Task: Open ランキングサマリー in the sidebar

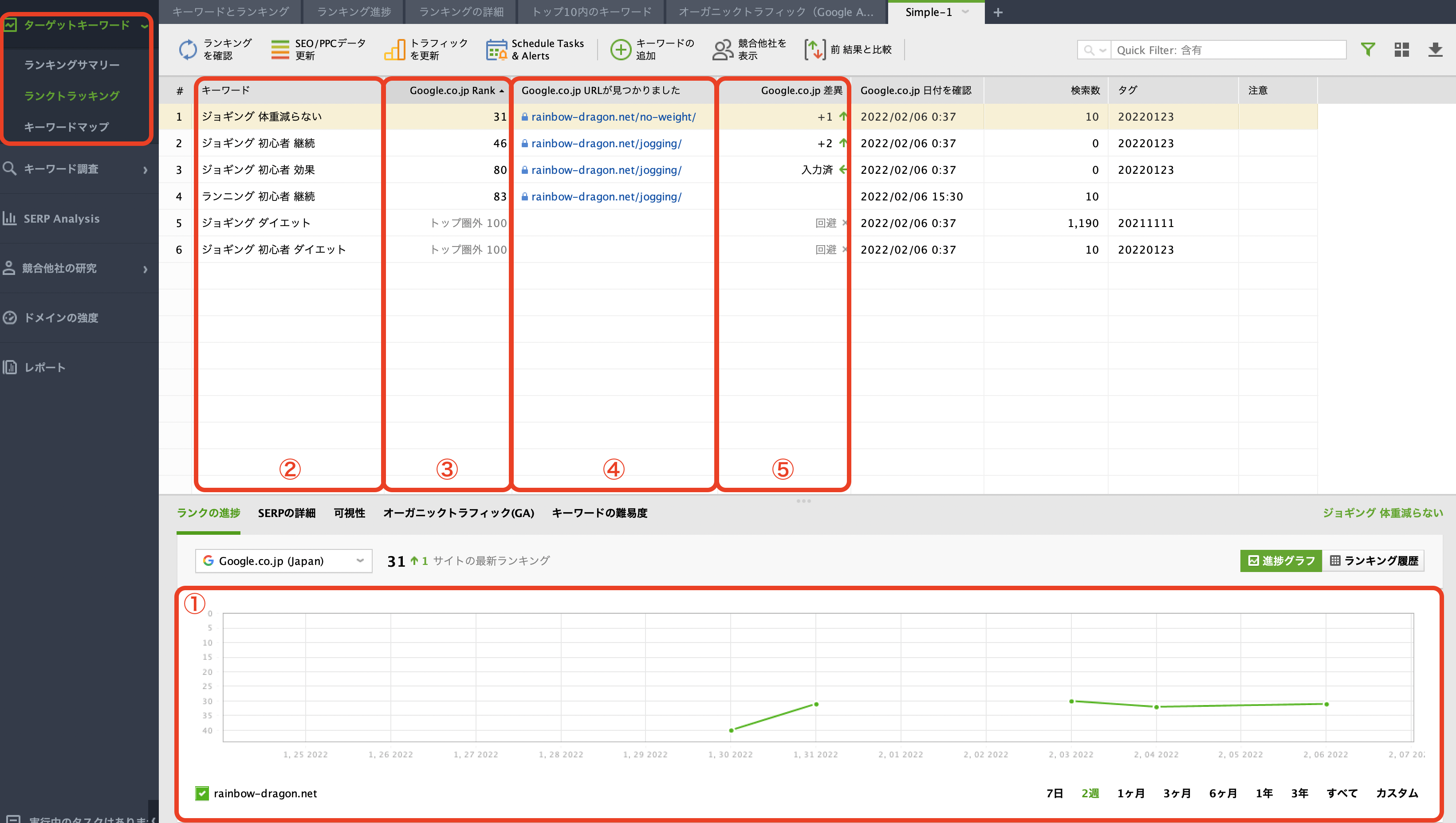Action: 72,65
